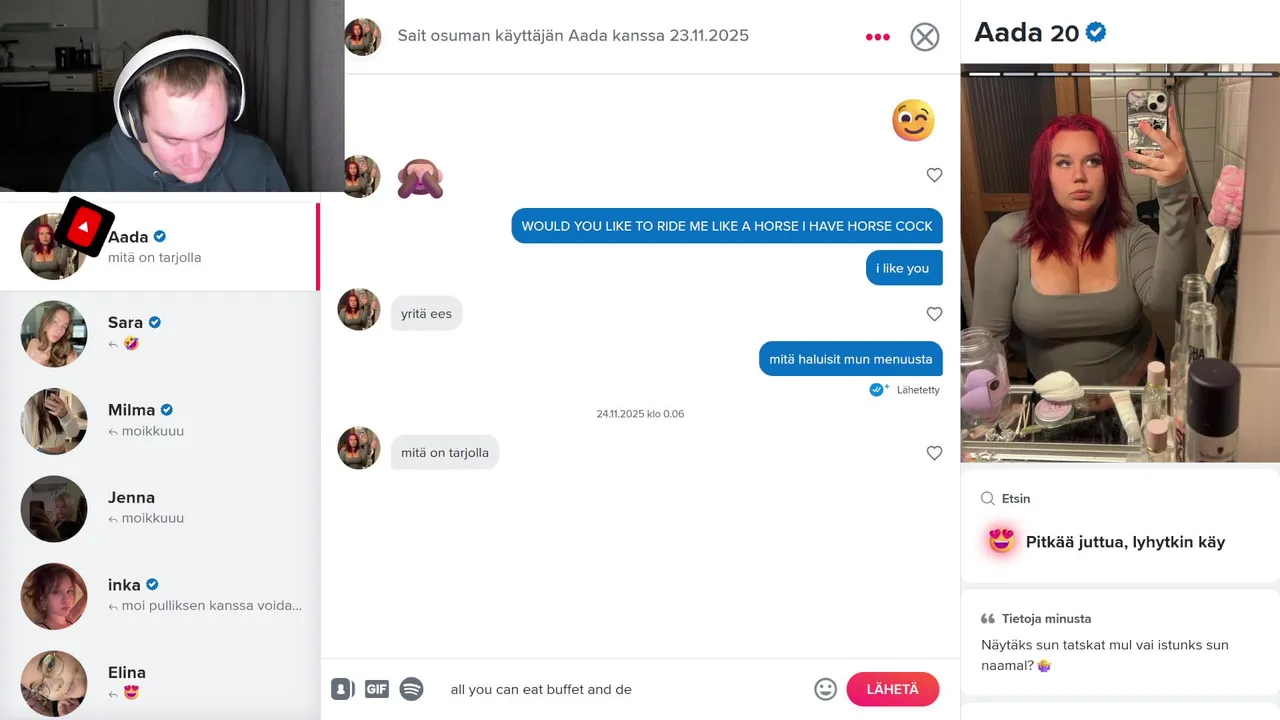
Task: Open the three-dot options menu
Action: [x=877, y=37]
